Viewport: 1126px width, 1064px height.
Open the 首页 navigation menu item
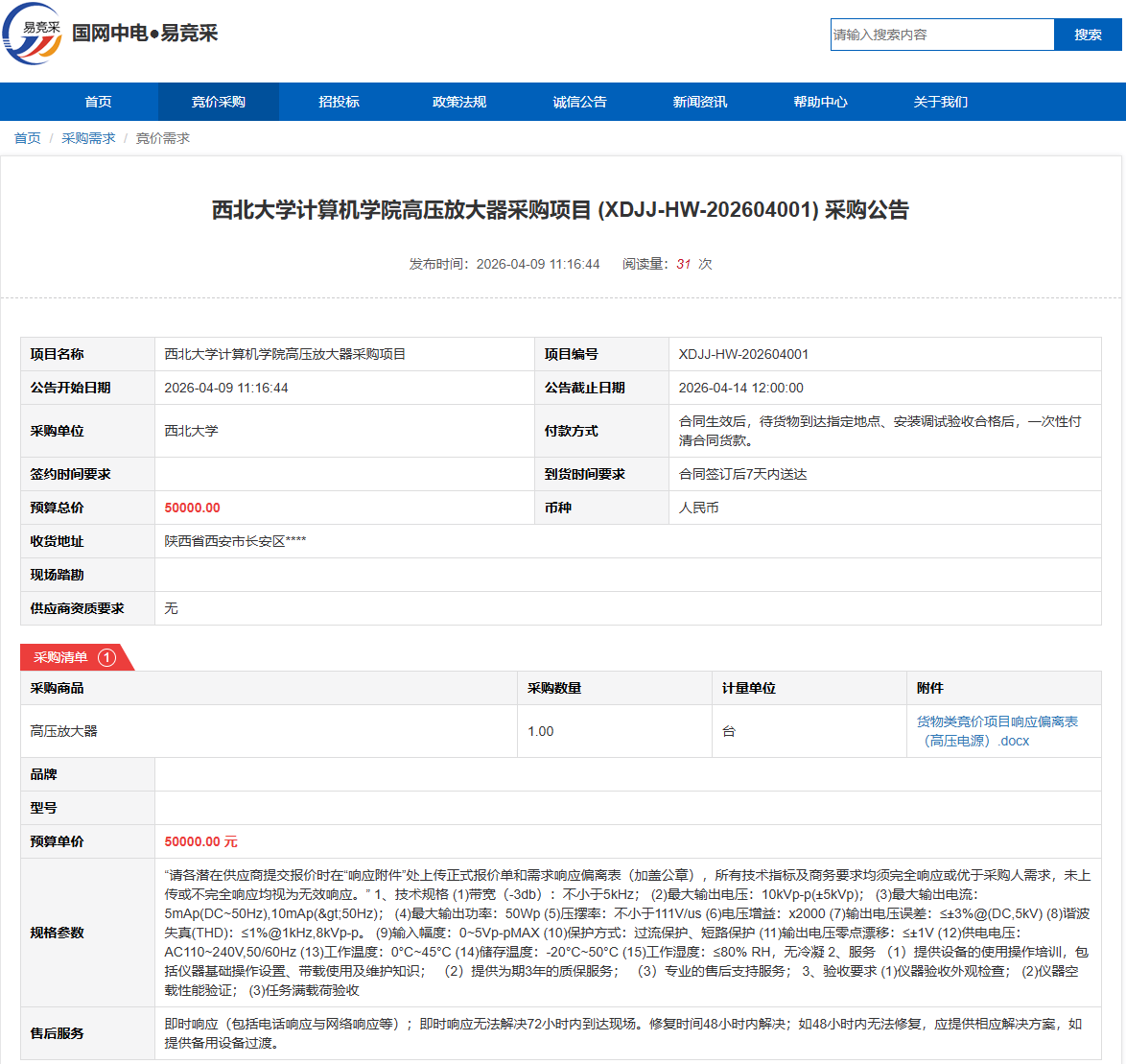[98, 102]
